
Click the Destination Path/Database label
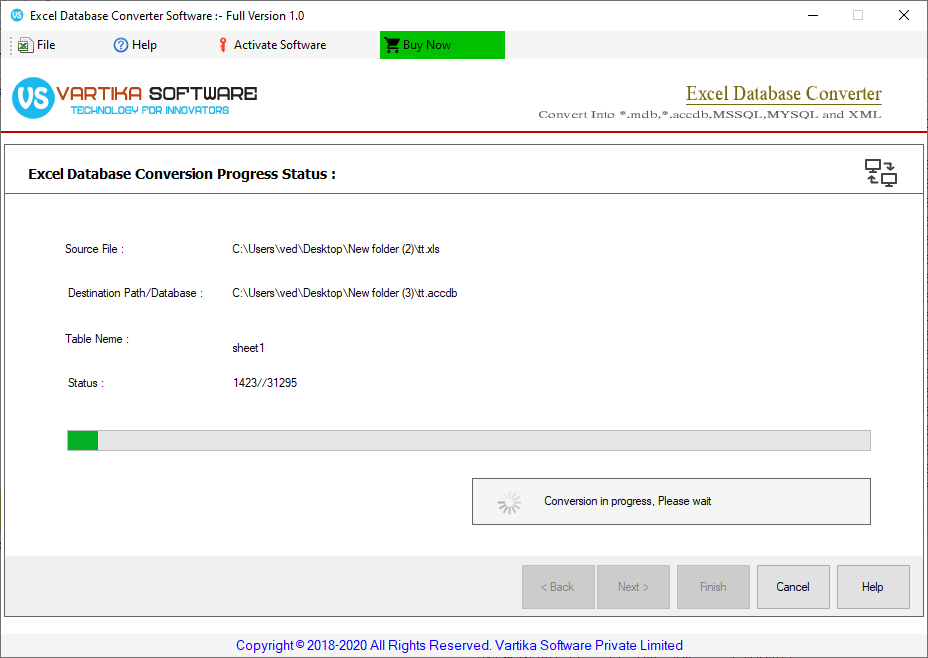[135, 293]
